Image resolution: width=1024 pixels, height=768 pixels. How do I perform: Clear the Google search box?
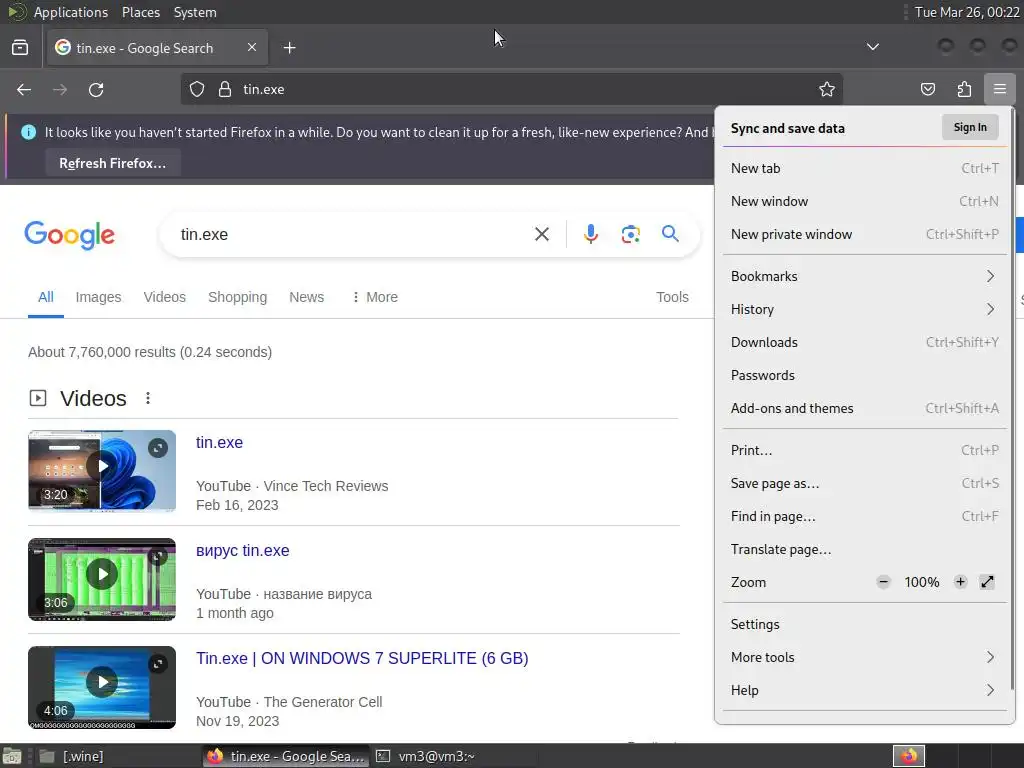542,234
